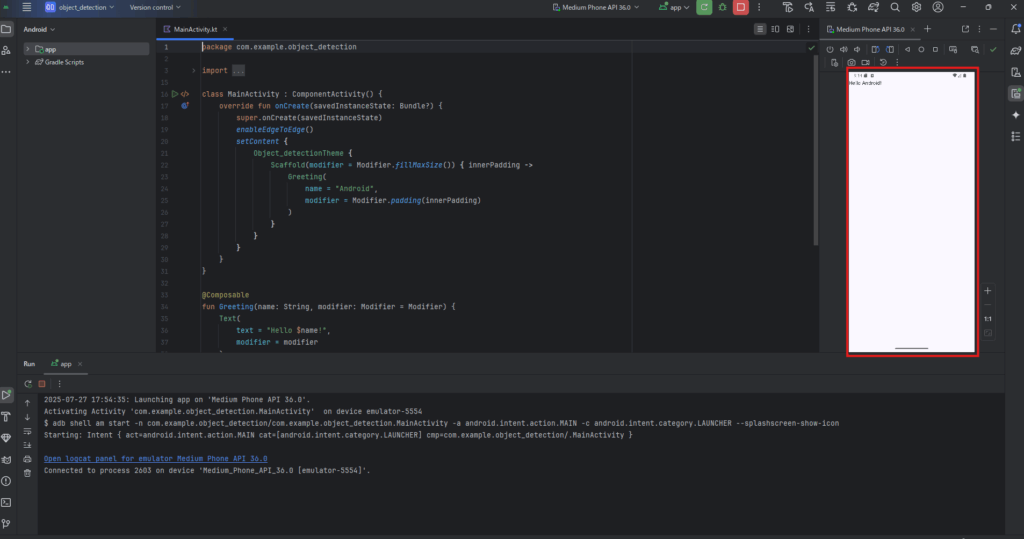This screenshot has width=1024, height=539.
Task: Click emulator Volume Down button
Action: coord(857,50)
